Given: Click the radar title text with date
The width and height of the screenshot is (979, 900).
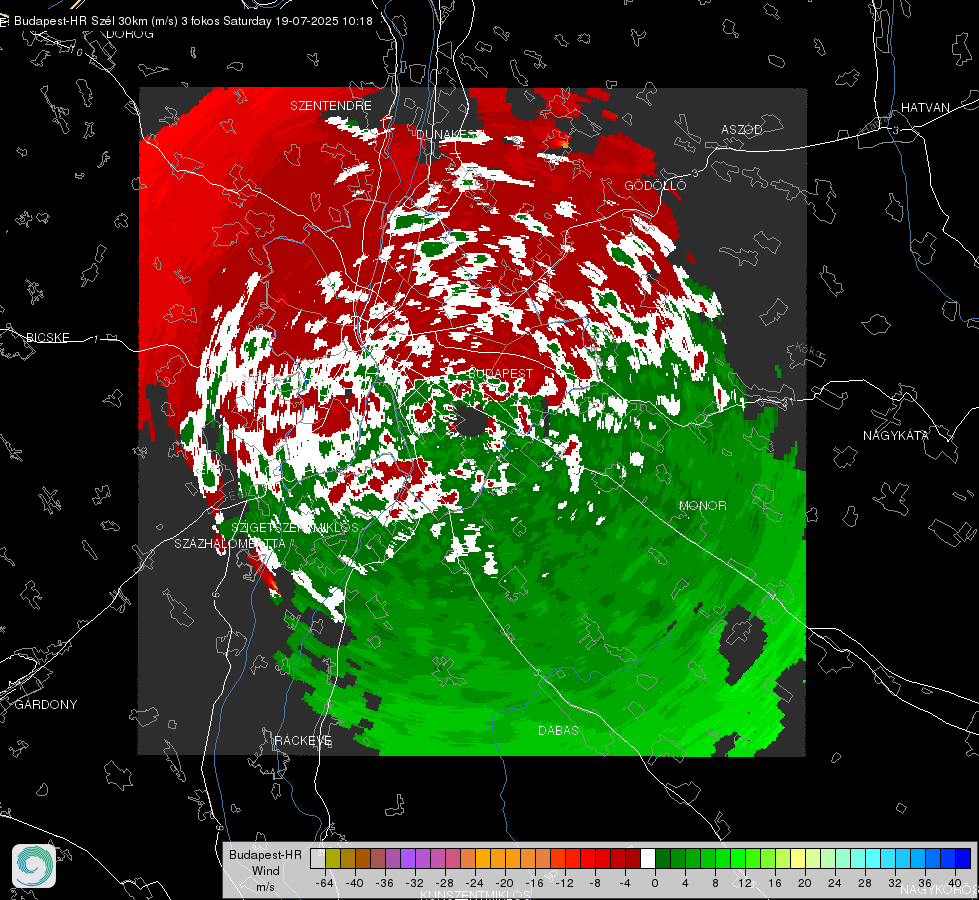Looking at the screenshot, I should click(193, 21).
